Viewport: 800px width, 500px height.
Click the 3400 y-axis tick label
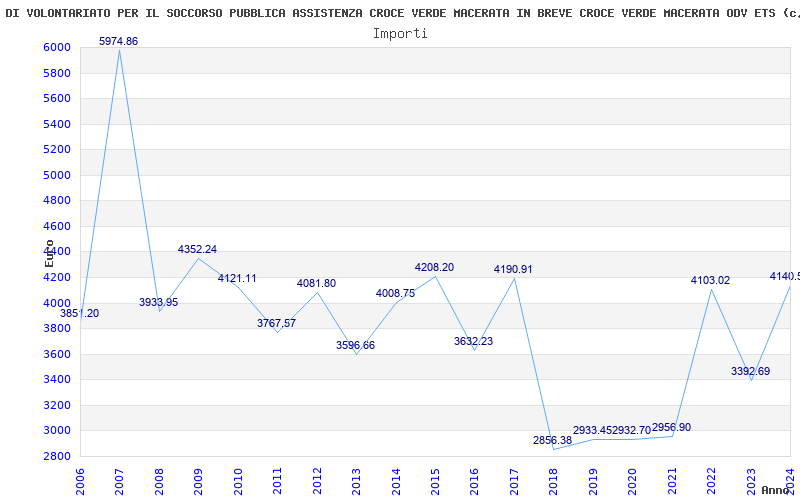pyautogui.click(x=57, y=380)
